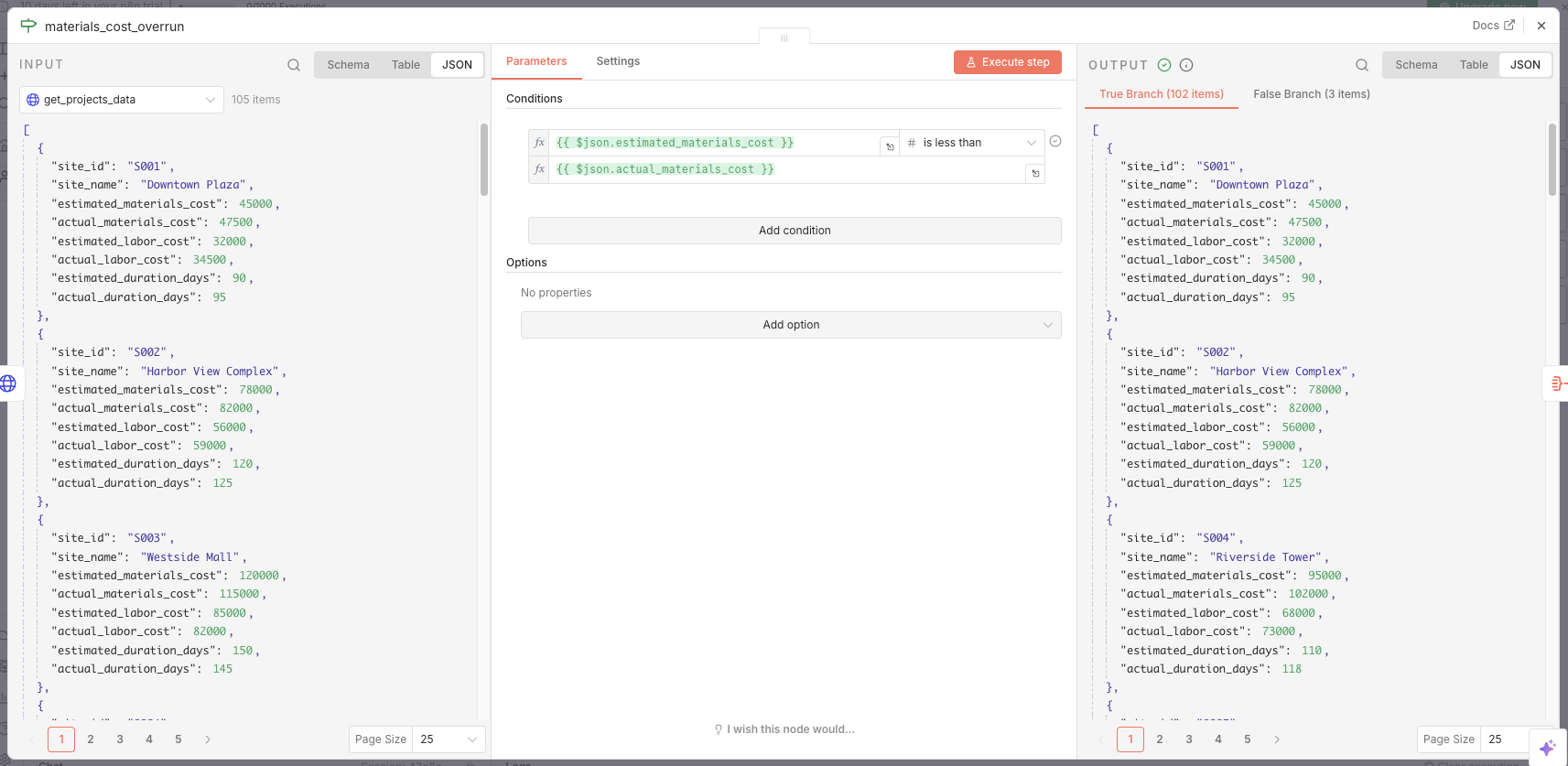This screenshot has width=1568, height=766.
Task: Click Add condition button
Action: [x=795, y=231]
